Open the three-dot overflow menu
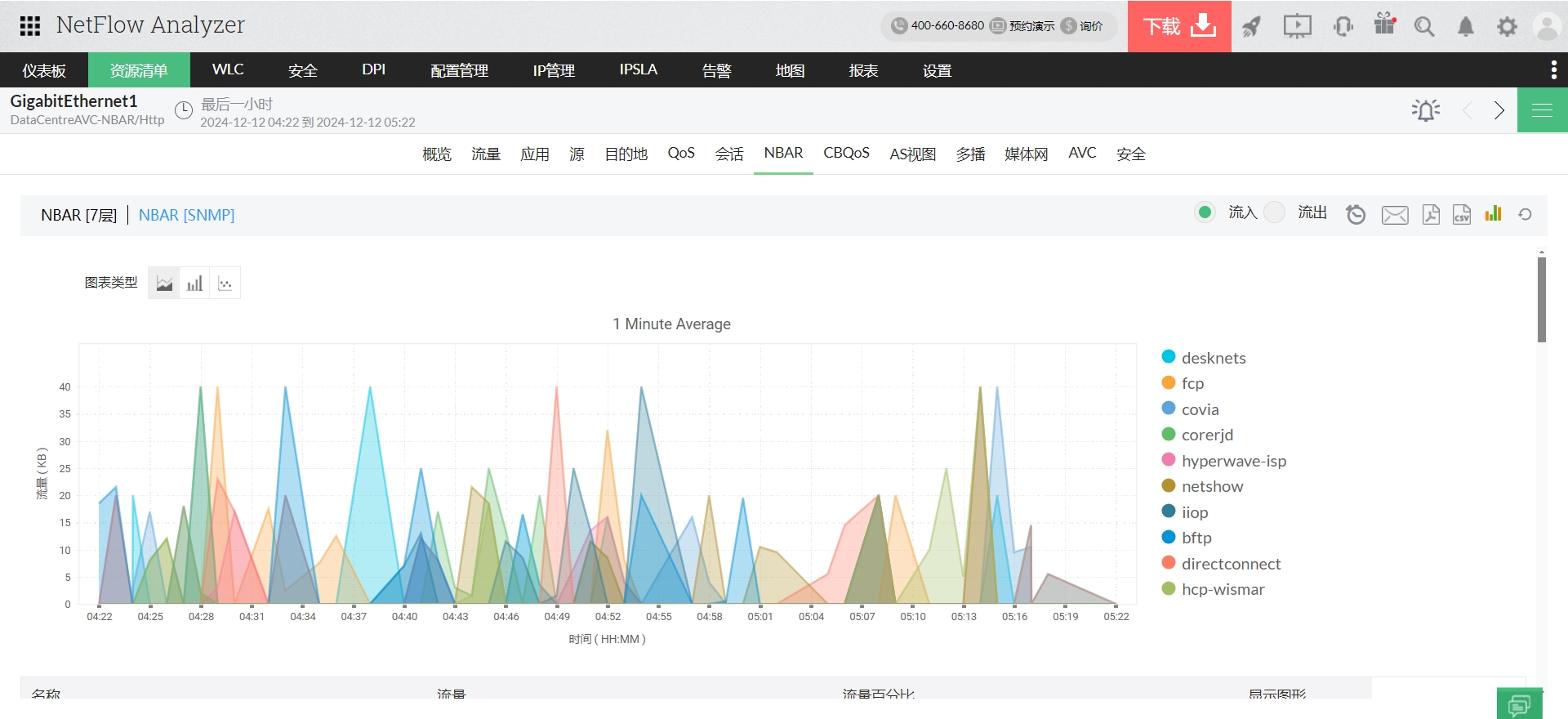The height and width of the screenshot is (719, 1568). click(x=1553, y=70)
